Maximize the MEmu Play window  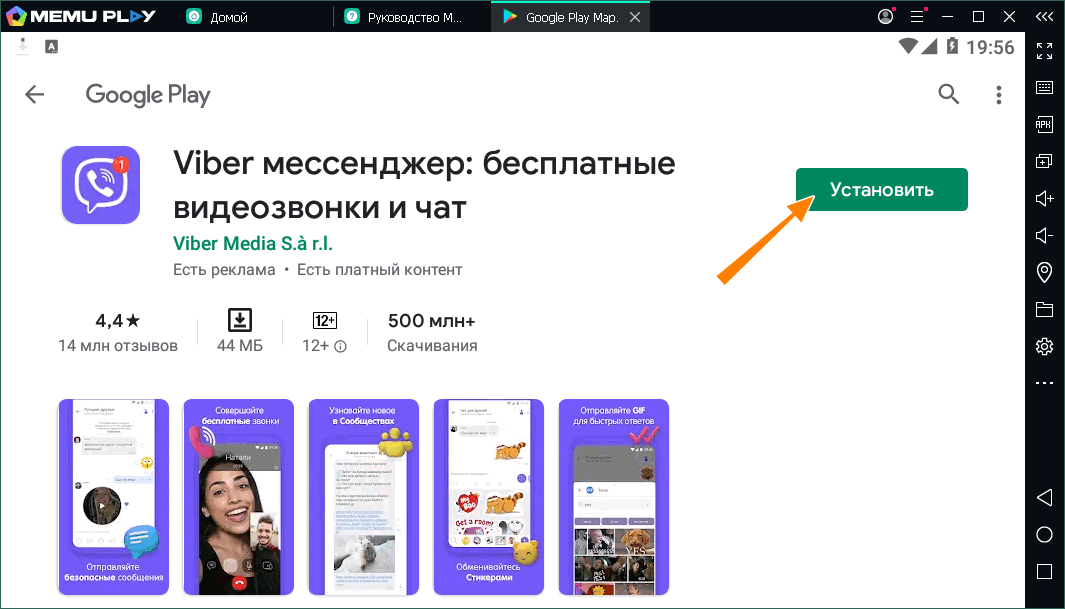[x=978, y=16]
